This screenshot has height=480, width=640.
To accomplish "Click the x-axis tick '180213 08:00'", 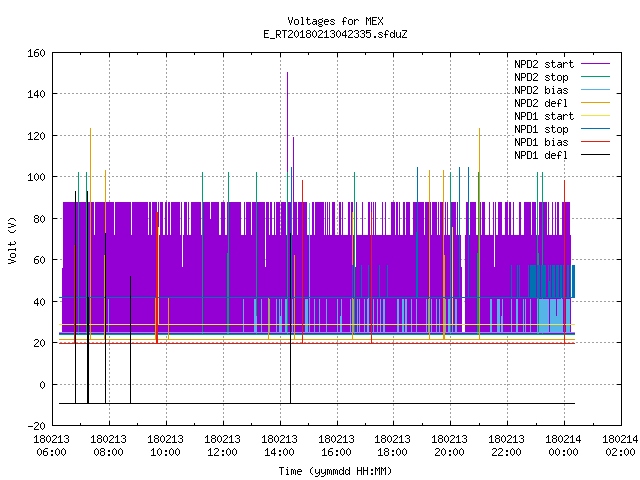I will [x=109, y=446].
